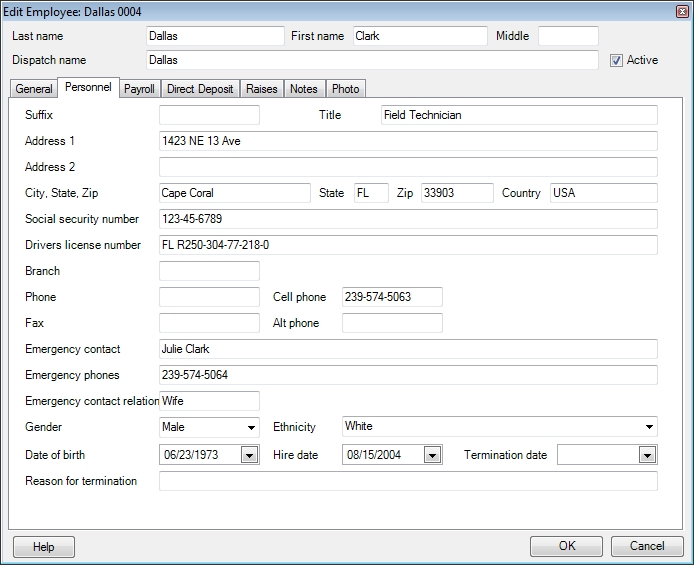Close the Edit Employee dialog window

point(682,12)
